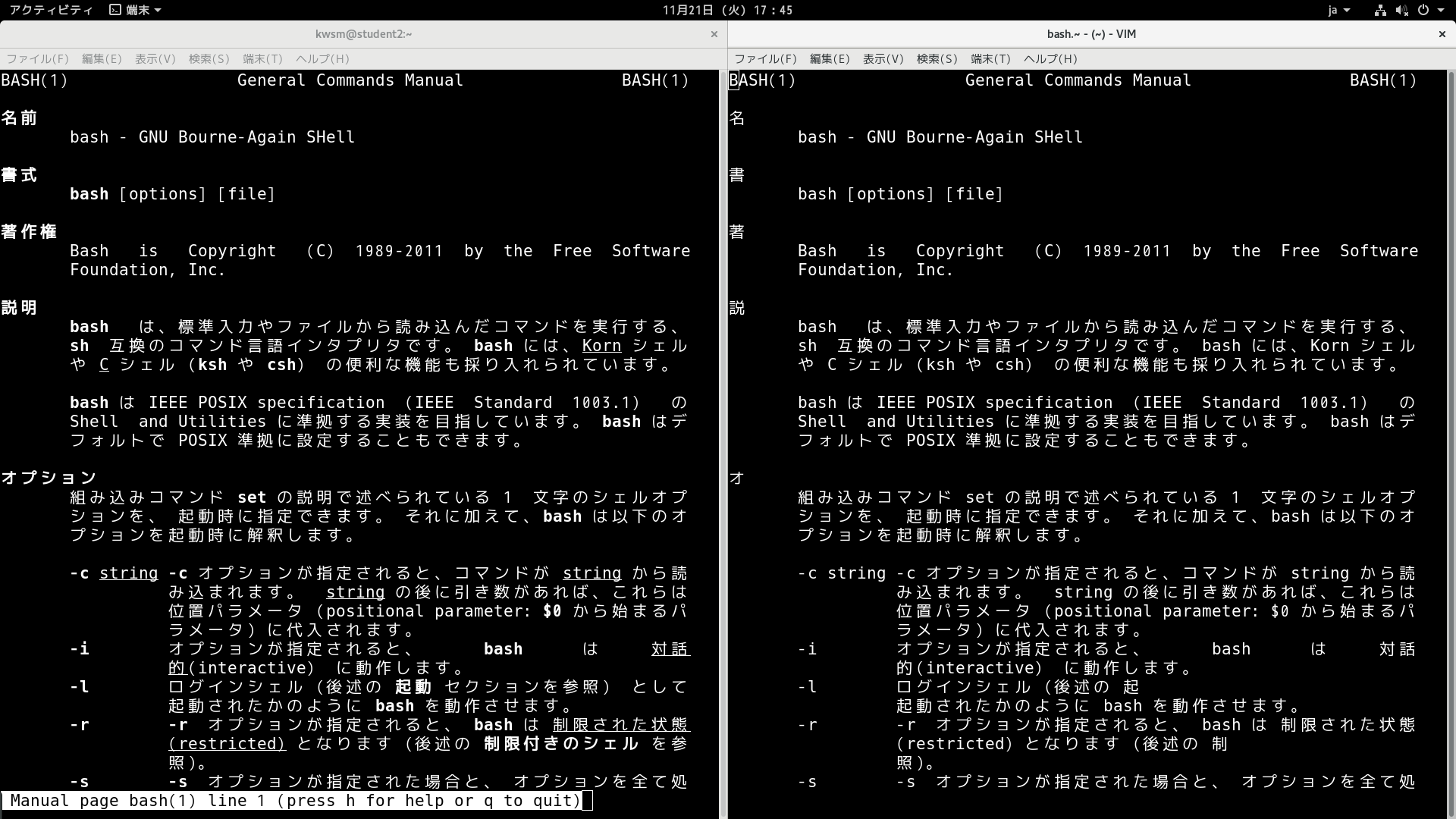This screenshot has width=1456, height=819.
Task: Open ヘルプ(H) menu in the VIM window
Action: pos(1050,58)
